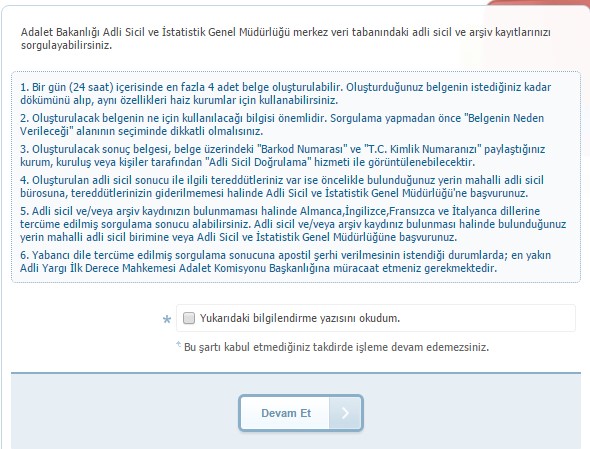Click the chevron arrow on Devam Et
Image resolution: width=590 pixels, height=449 pixels.
[x=345, y=413]
